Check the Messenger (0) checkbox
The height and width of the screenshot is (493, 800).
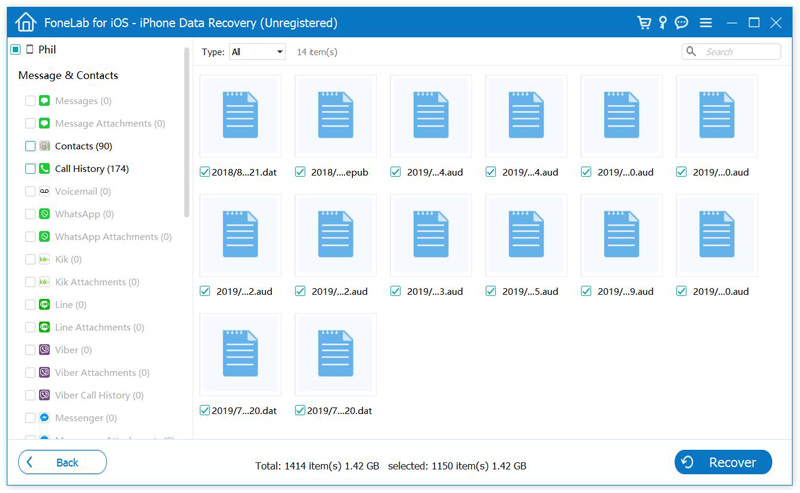click(30, 417)
